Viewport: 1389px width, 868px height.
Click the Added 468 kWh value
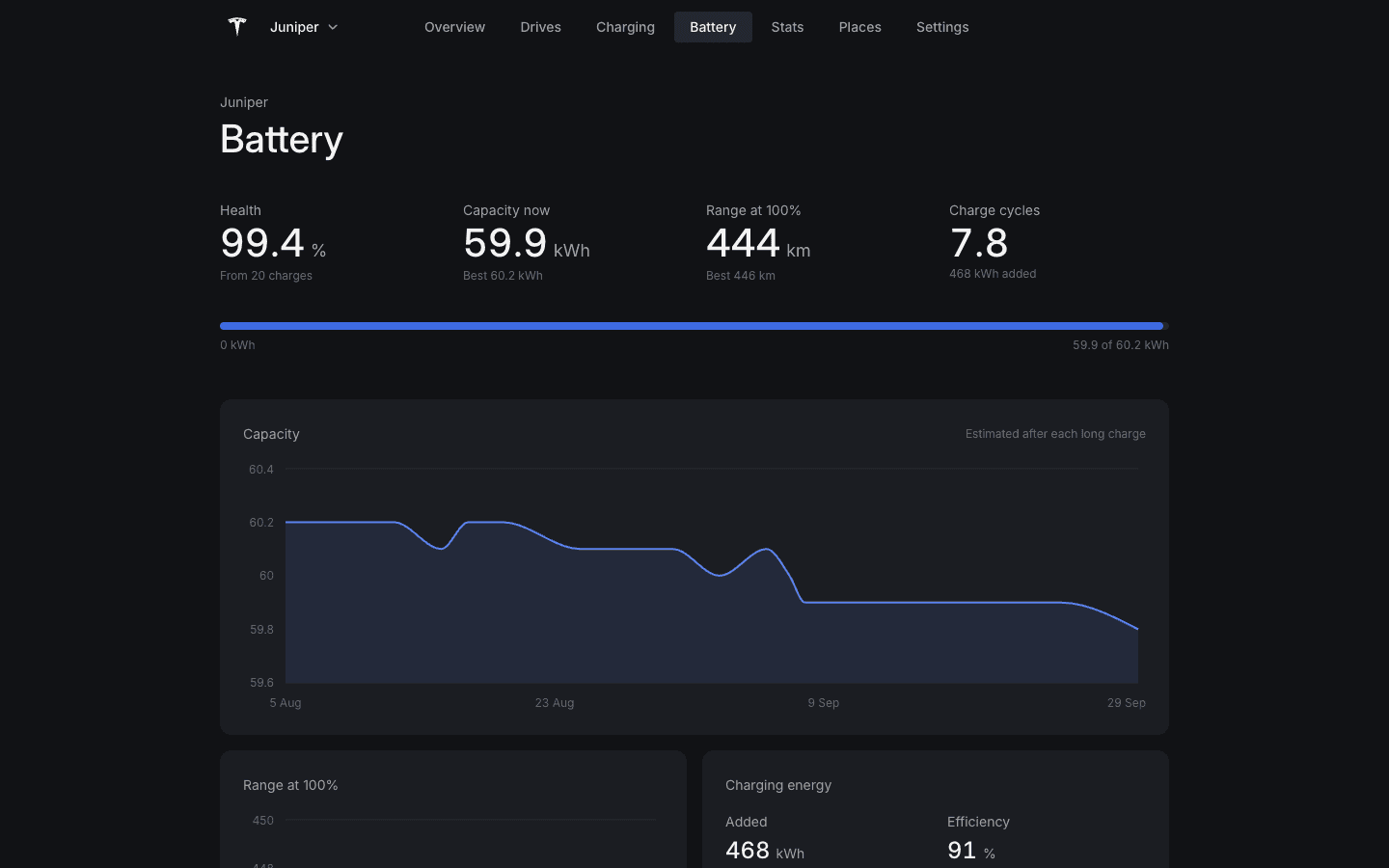pos(765,851)
